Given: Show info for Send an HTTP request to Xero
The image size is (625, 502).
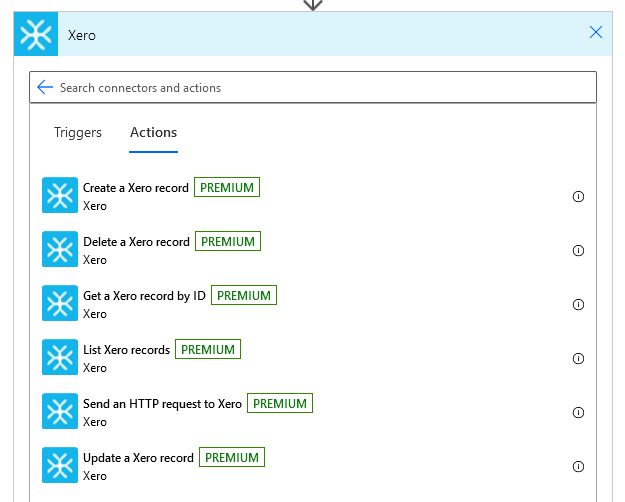Looking at the screenshot, I should tap(578, 412).
